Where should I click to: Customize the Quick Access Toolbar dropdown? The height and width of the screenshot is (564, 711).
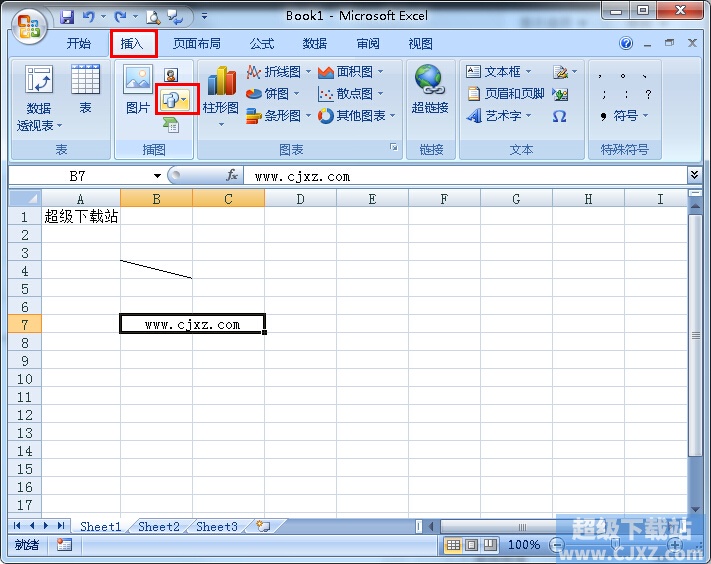pos(205,16)
